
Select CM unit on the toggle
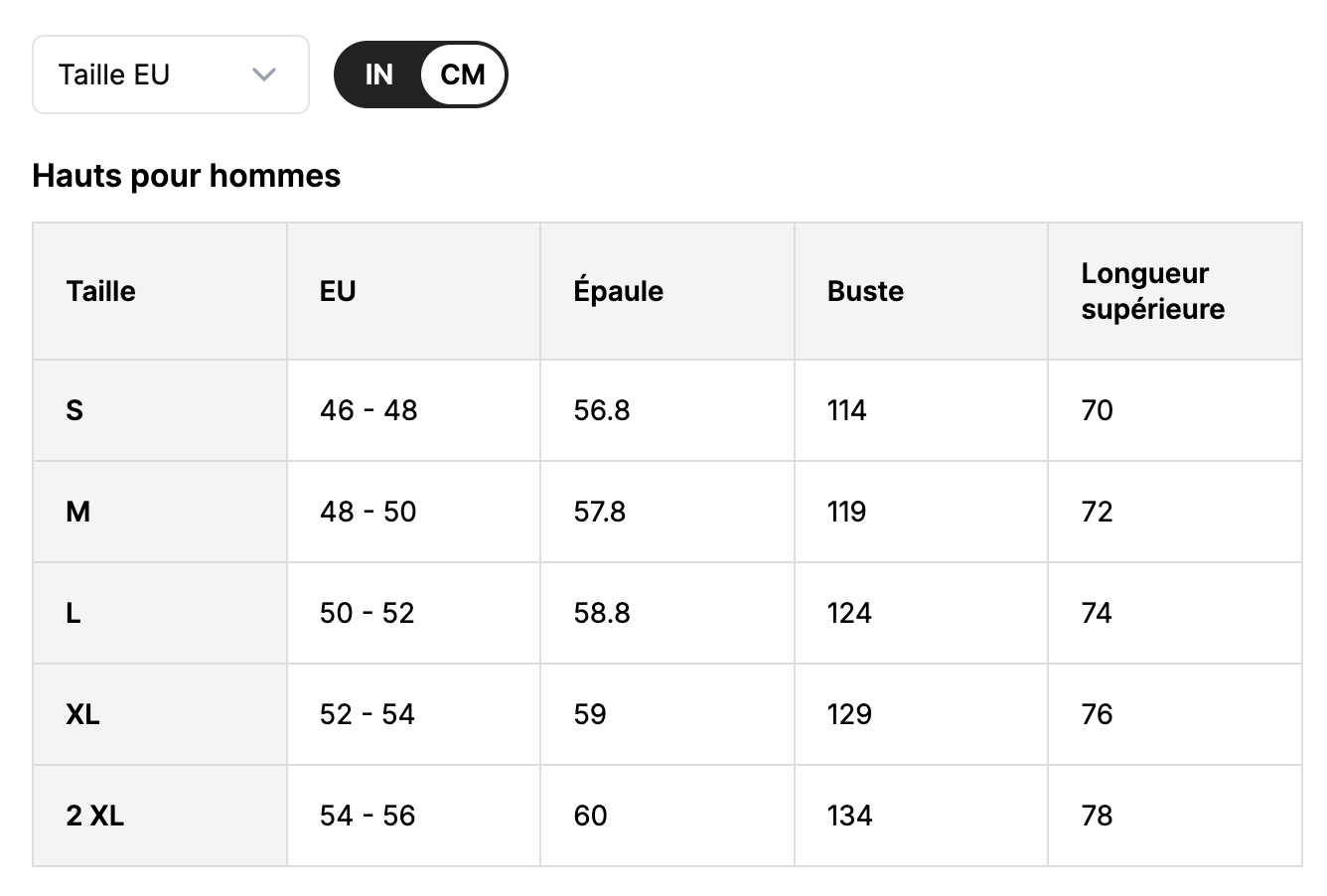(463, 75)
